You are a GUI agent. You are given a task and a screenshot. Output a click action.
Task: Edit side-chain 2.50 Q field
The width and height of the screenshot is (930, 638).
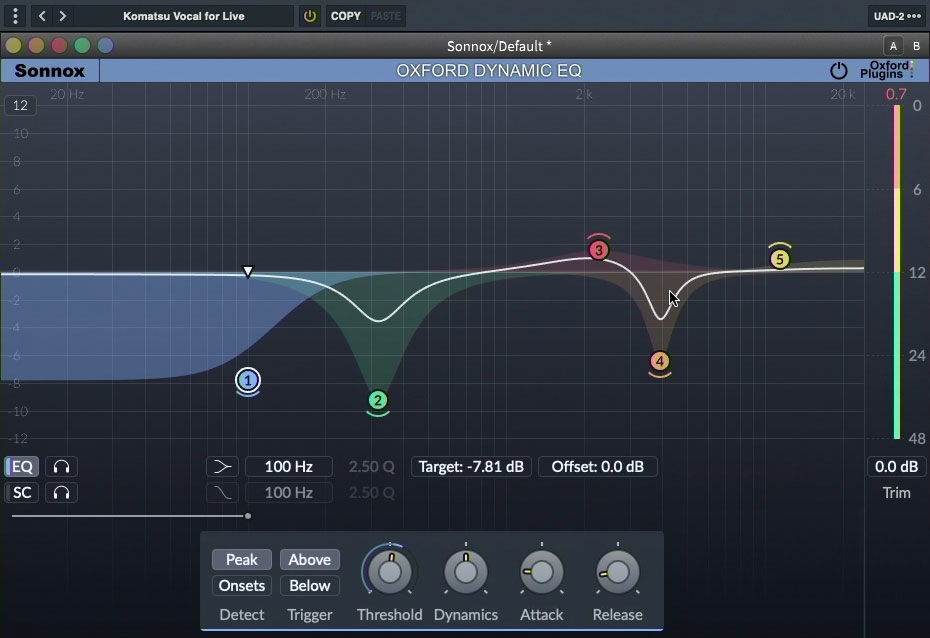[x=371, y=493]
